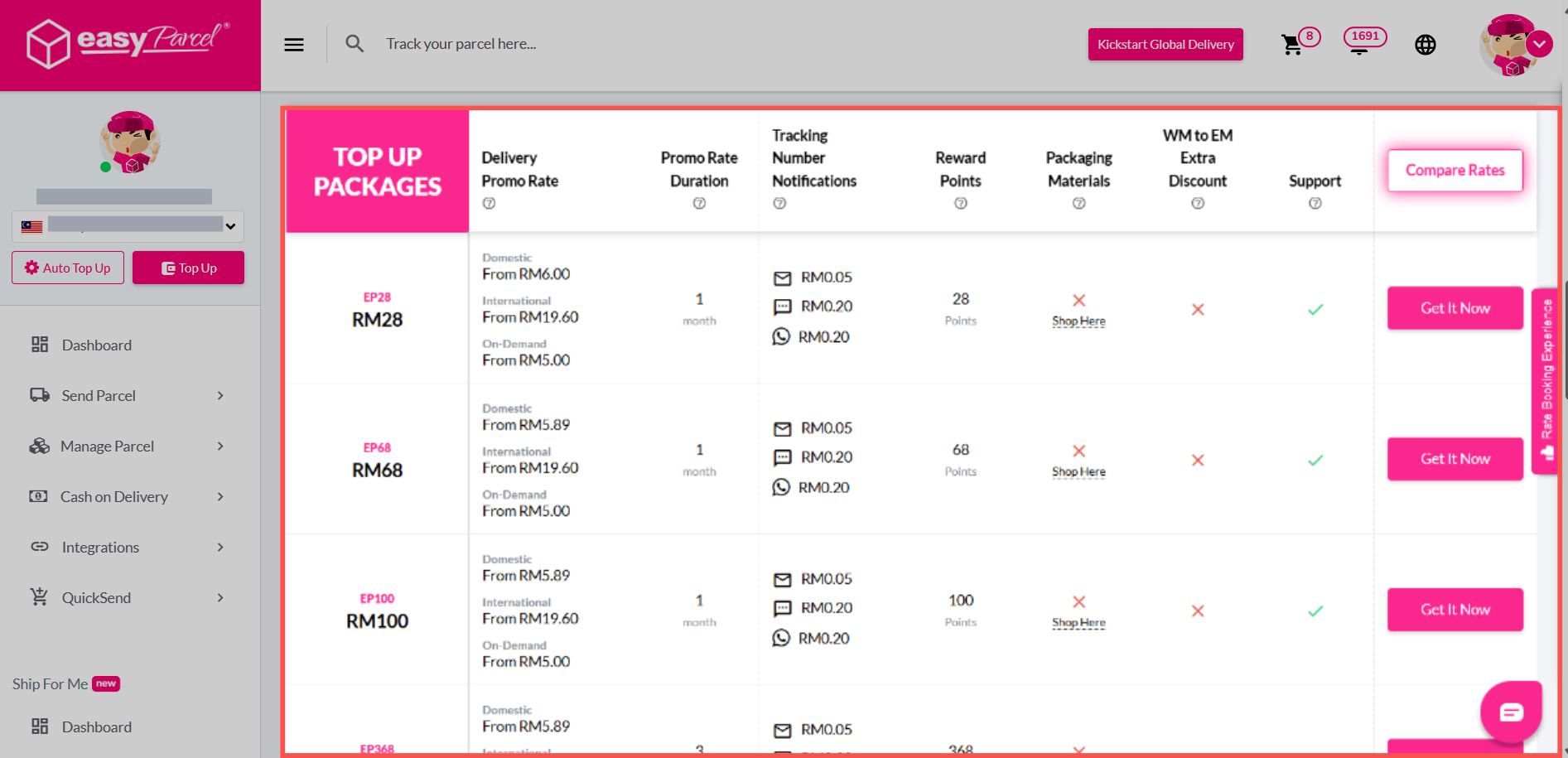Click the Kickstart Global Delivery button
Viewport: 1568px width, 758px height.
1165,44
